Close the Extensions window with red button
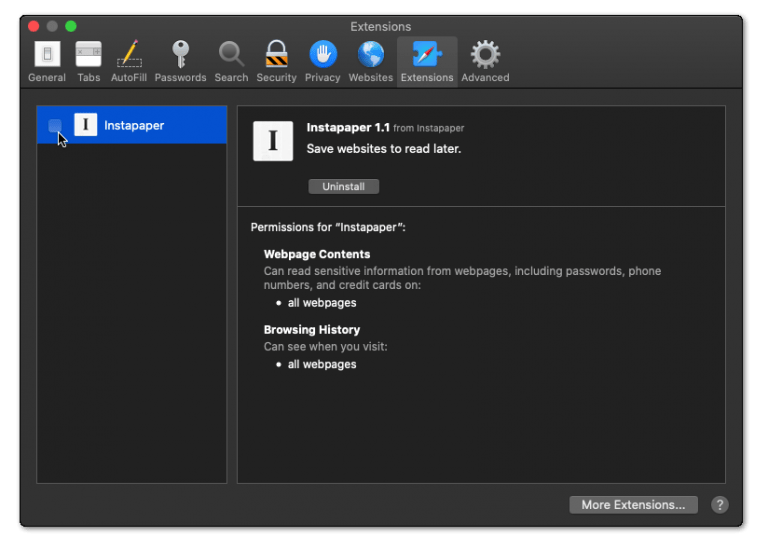Image resolution: width=768 pixels, height=550 pixels. point(33,26)
